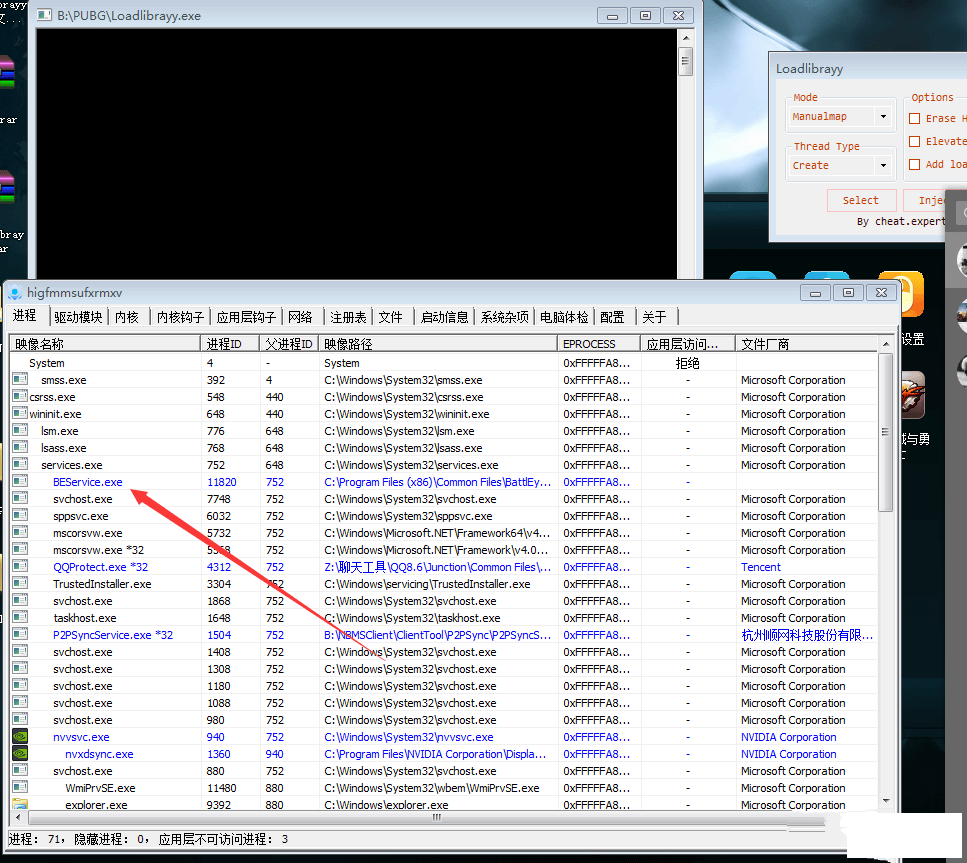The width and height of the screenshot is (967, 863).
Task: Click process ID 11820 cell
Action: (222, 482)
